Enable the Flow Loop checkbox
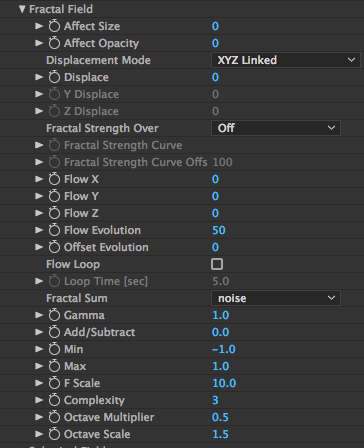The width and height of the screenshot is (364, 448). pyautogui.click(x=217, y=264)
